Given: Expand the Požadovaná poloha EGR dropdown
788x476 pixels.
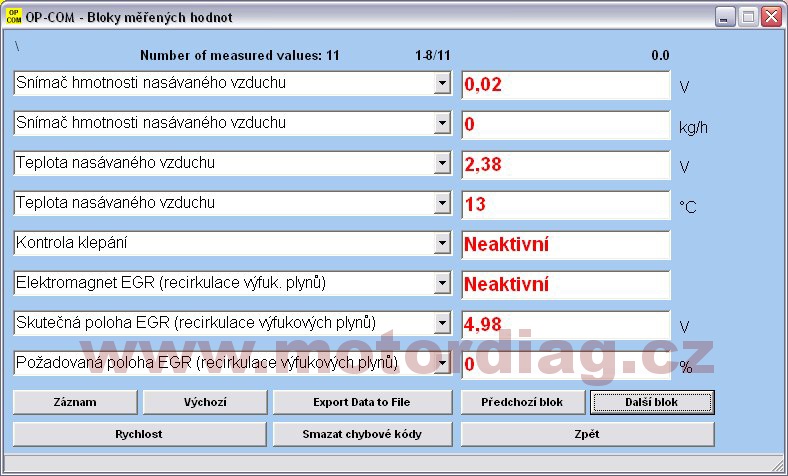Looking at the screenshot, I should [443, 363].
